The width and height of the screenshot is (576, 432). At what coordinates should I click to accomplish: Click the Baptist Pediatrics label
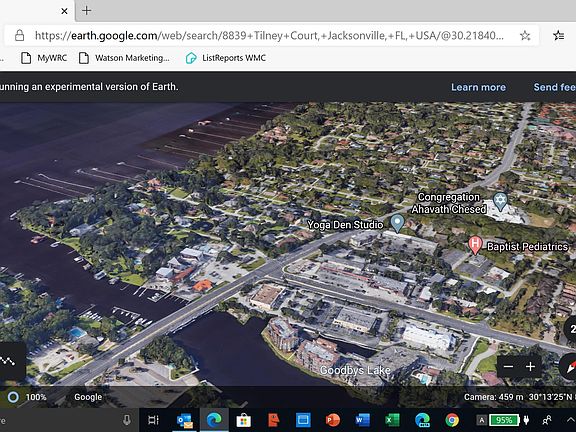527,246
